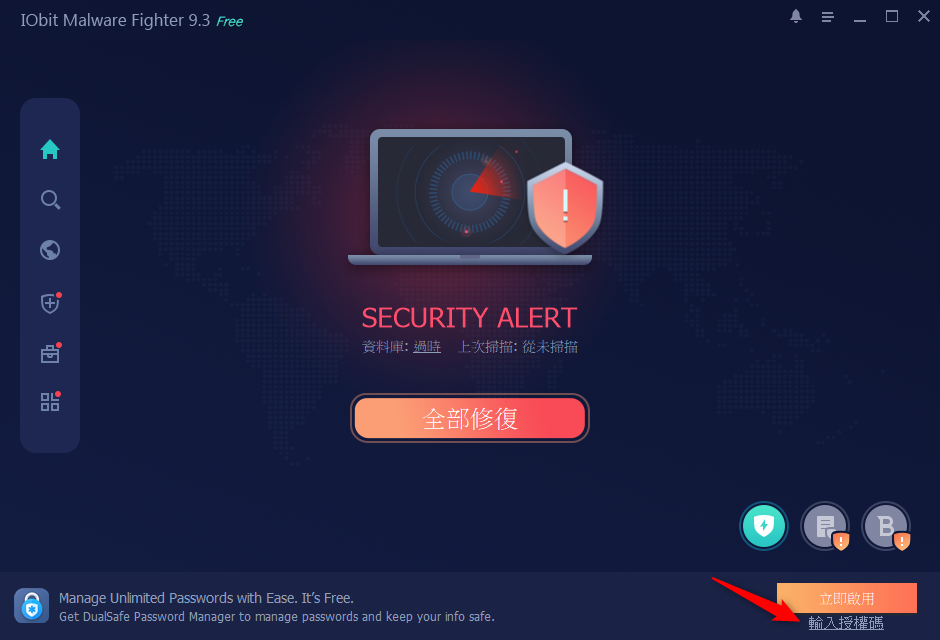Click the anti-ransomware engine icon with warning
Image resolution: width=940 pixels, height=640 pixels.
(825, 526)
